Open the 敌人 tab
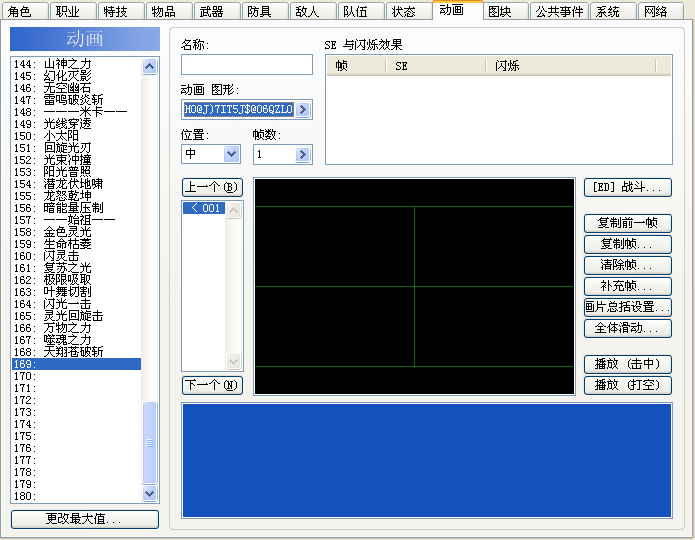The width and height of the screenshot is (695, 540). tap(312, 11)
